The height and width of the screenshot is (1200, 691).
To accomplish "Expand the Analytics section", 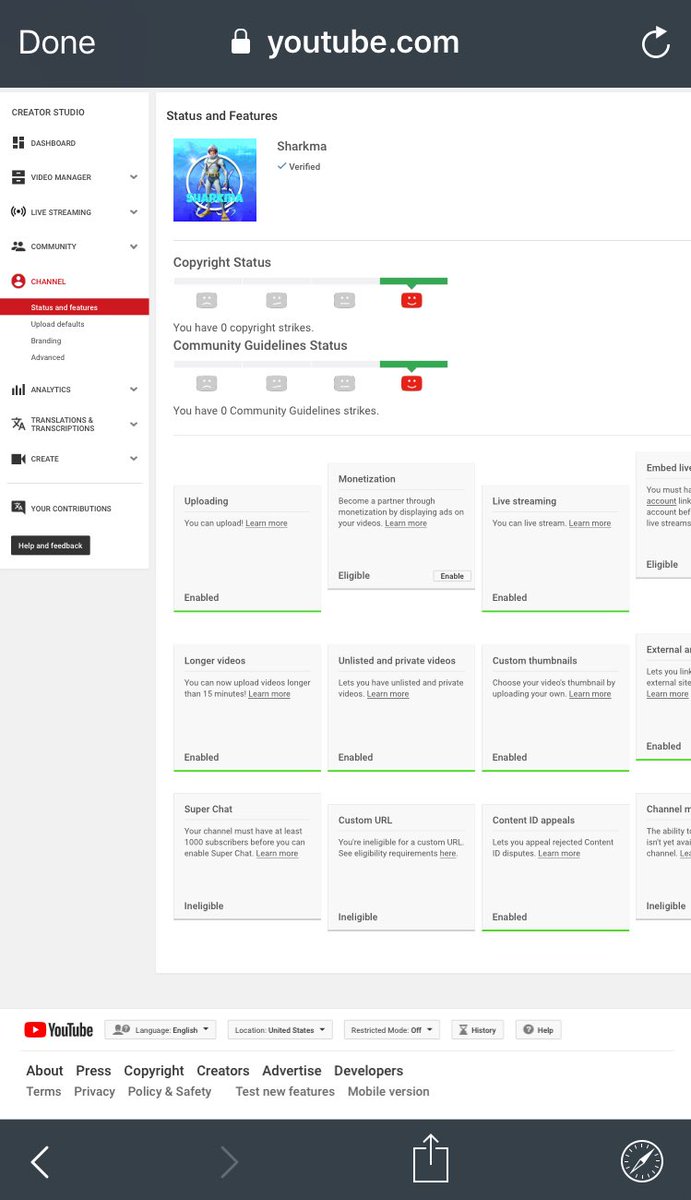I will [134, 390].
